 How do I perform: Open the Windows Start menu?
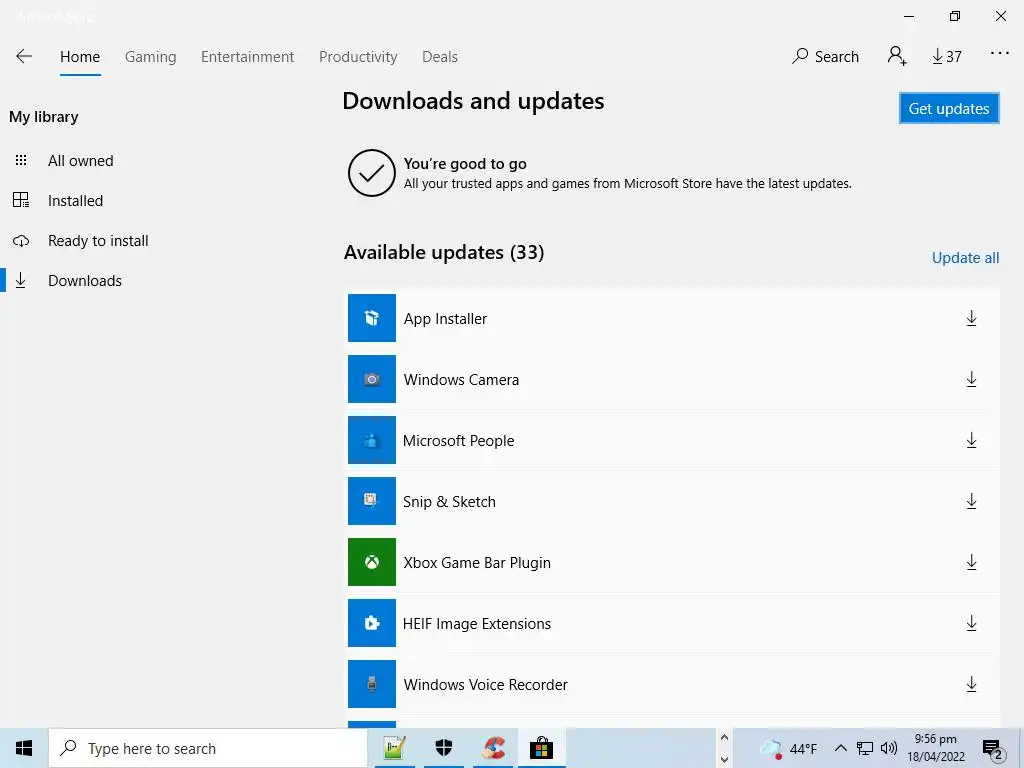point(24,748)
